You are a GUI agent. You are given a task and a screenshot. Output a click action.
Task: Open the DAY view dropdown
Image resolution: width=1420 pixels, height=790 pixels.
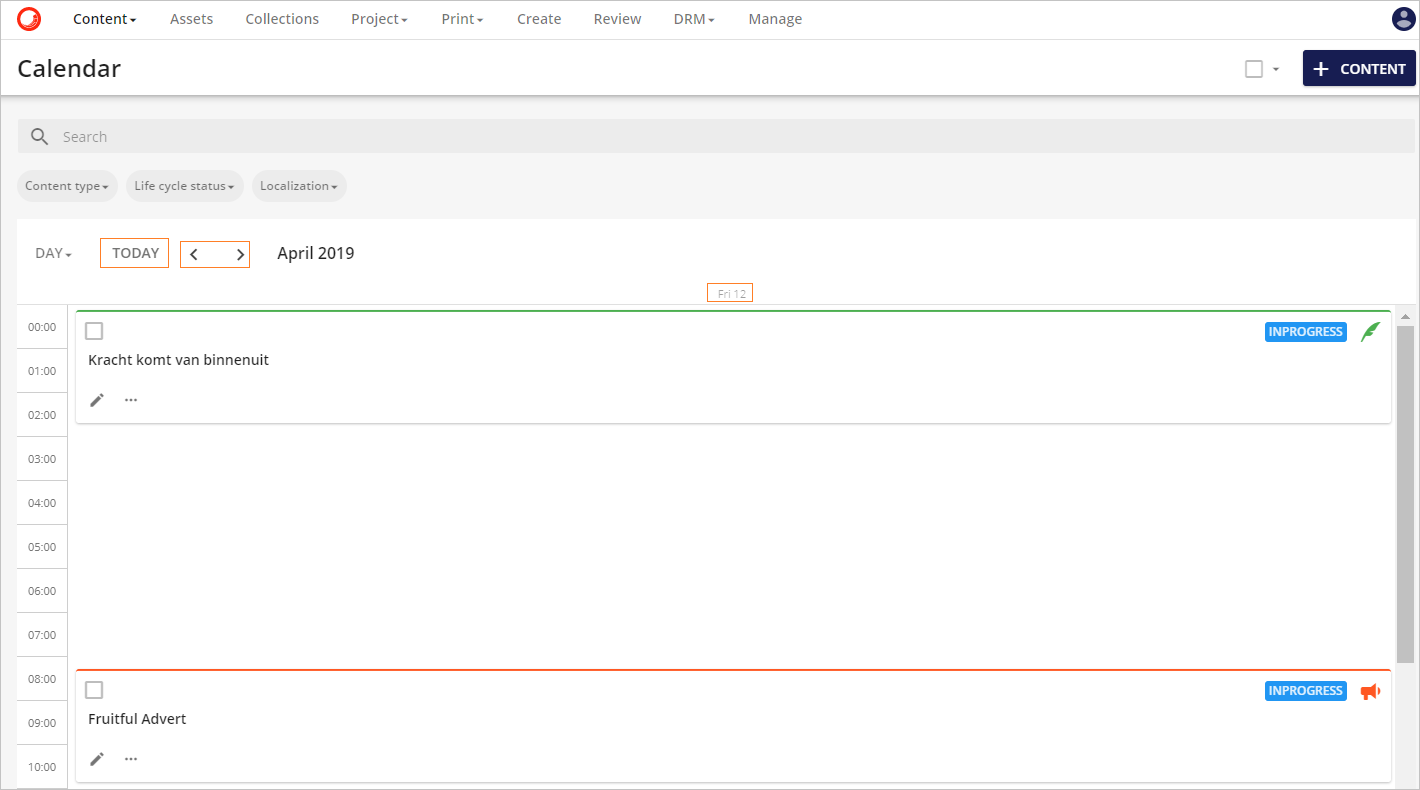click(52, 253)
